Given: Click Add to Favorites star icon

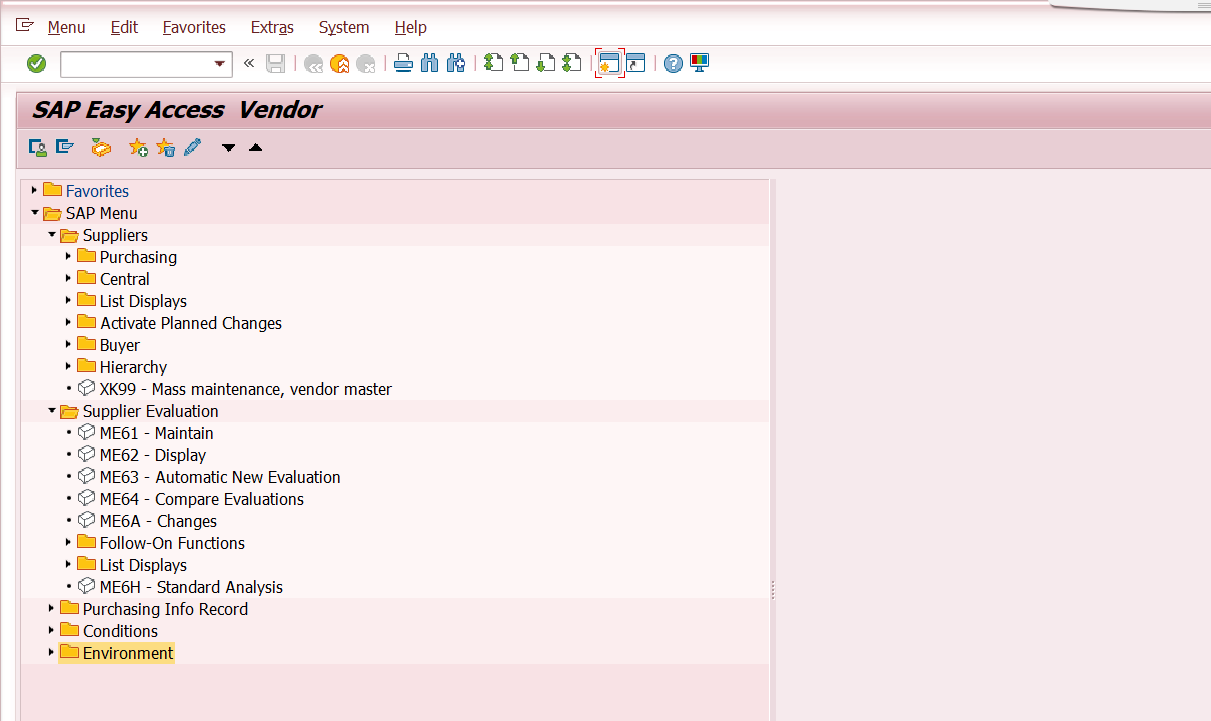Looking at the screenshot, I should click(x=138, y=148).
